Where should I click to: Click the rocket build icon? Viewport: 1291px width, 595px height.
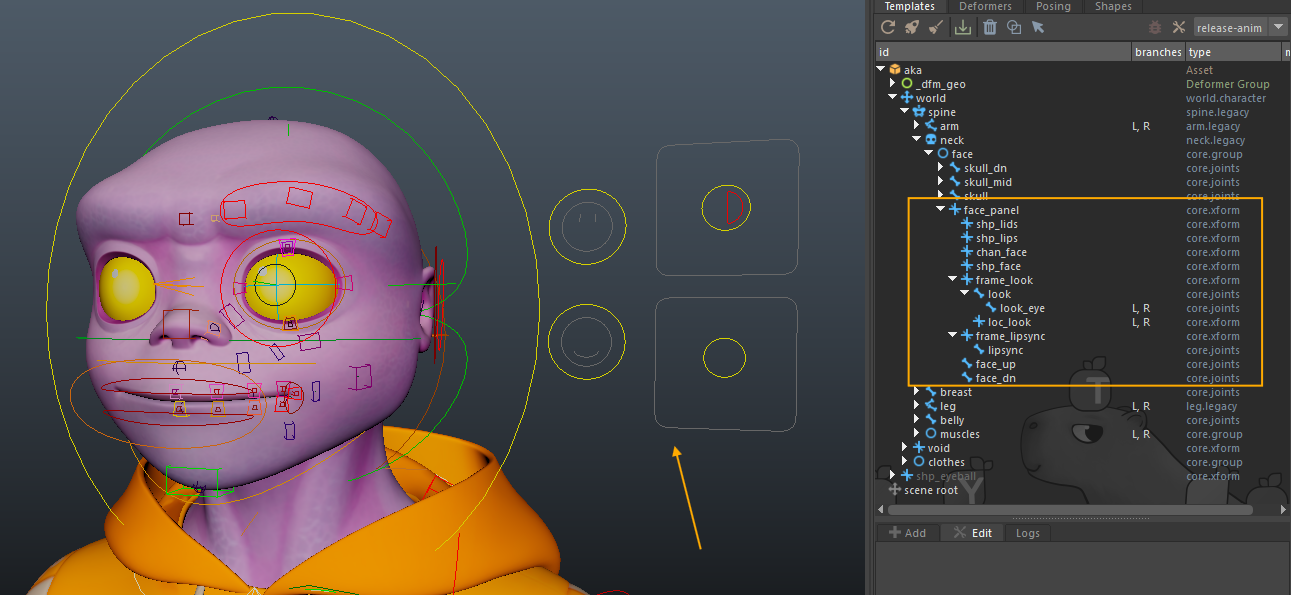point(911,27)
